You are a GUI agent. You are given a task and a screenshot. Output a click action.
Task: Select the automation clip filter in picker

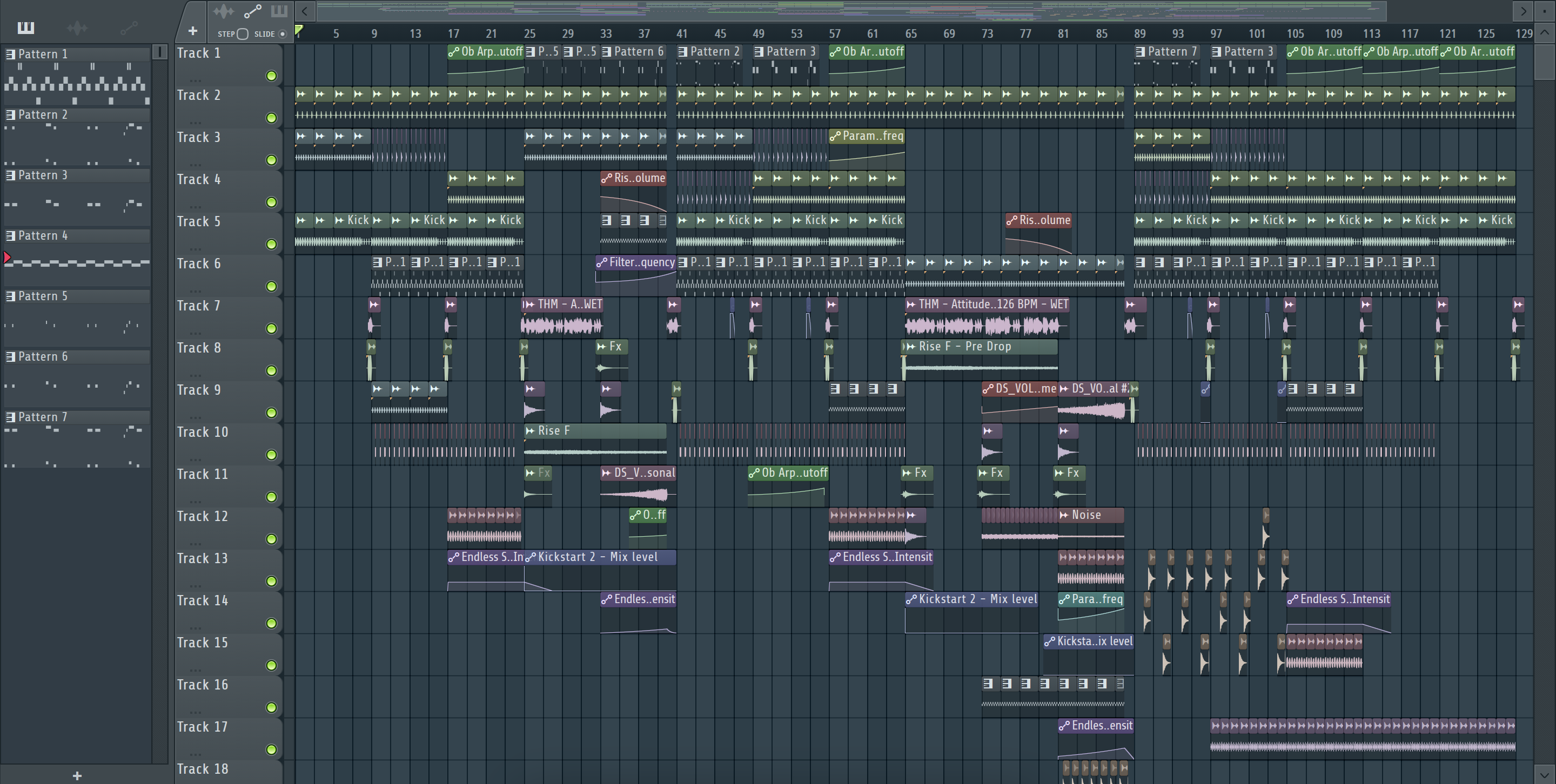tap(129, 28)
